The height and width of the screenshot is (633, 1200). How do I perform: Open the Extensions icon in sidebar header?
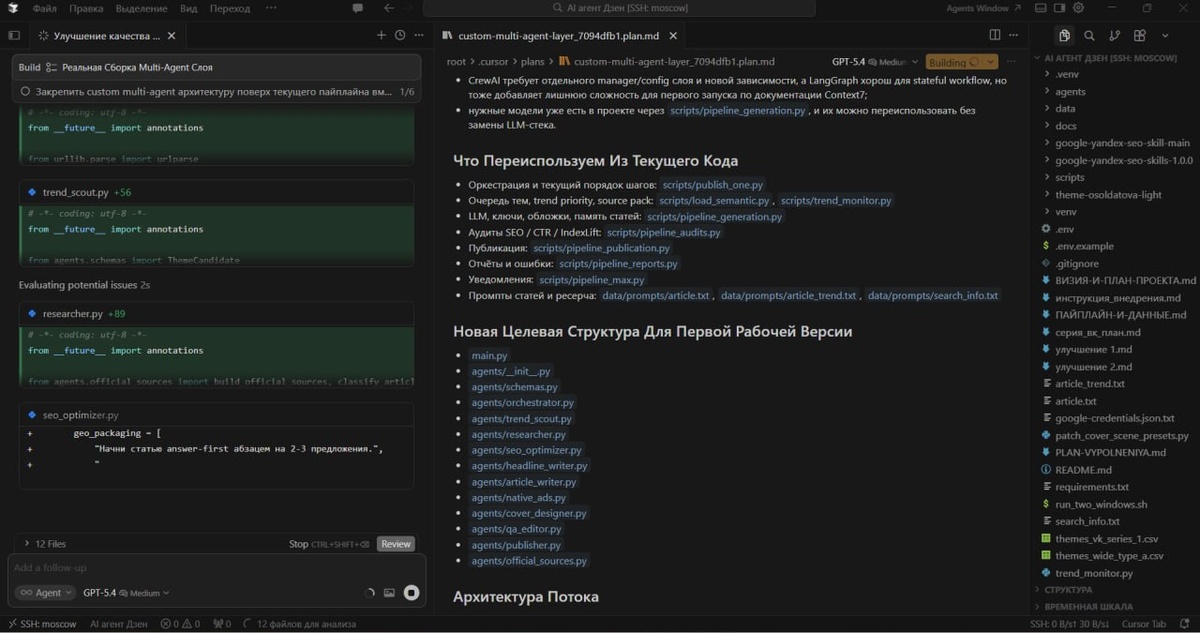1140,35
